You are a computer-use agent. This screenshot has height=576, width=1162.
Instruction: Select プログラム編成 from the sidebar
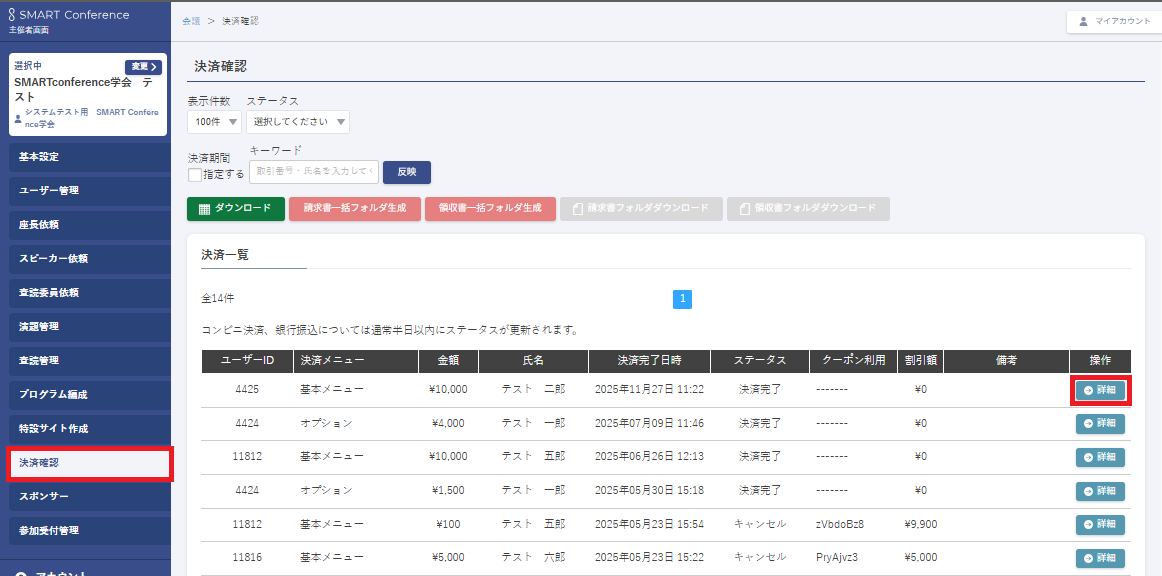(x=85, y=395)
